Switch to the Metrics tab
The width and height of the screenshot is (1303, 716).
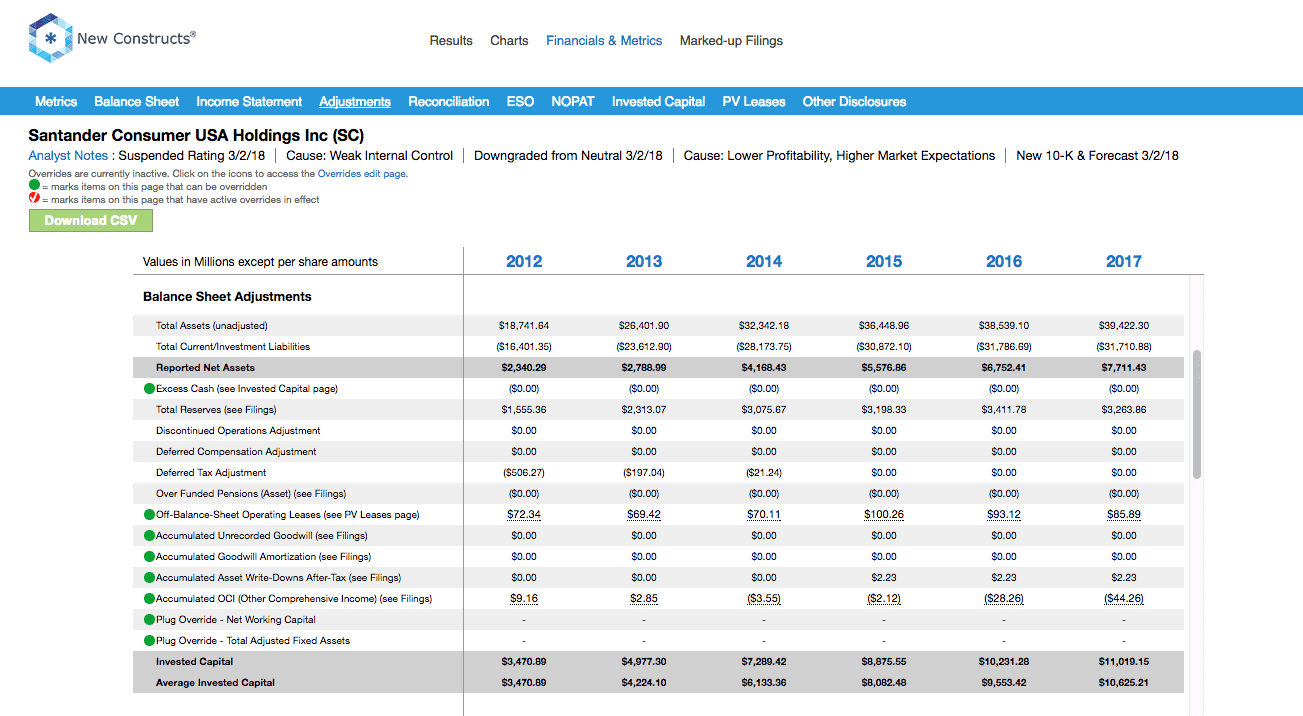click(56, 101)
